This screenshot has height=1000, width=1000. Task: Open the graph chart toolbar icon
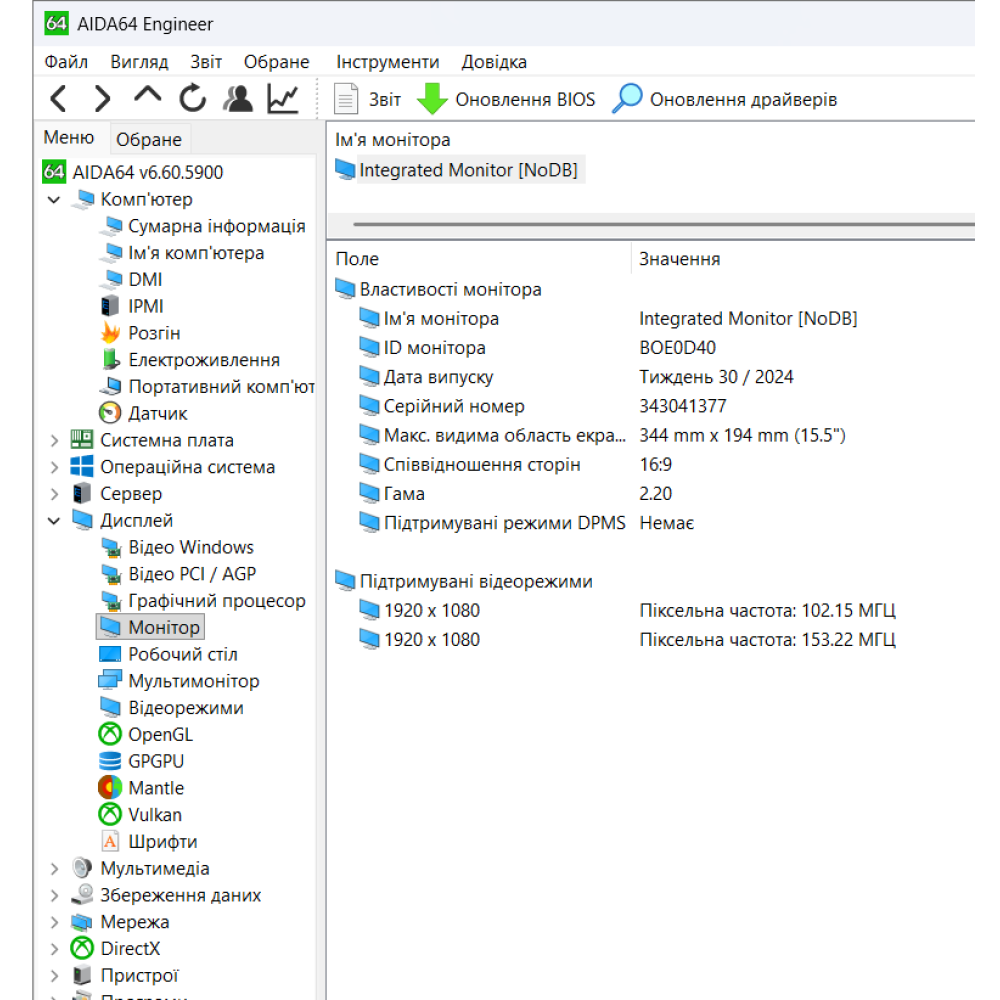click(x=283, y=99)
